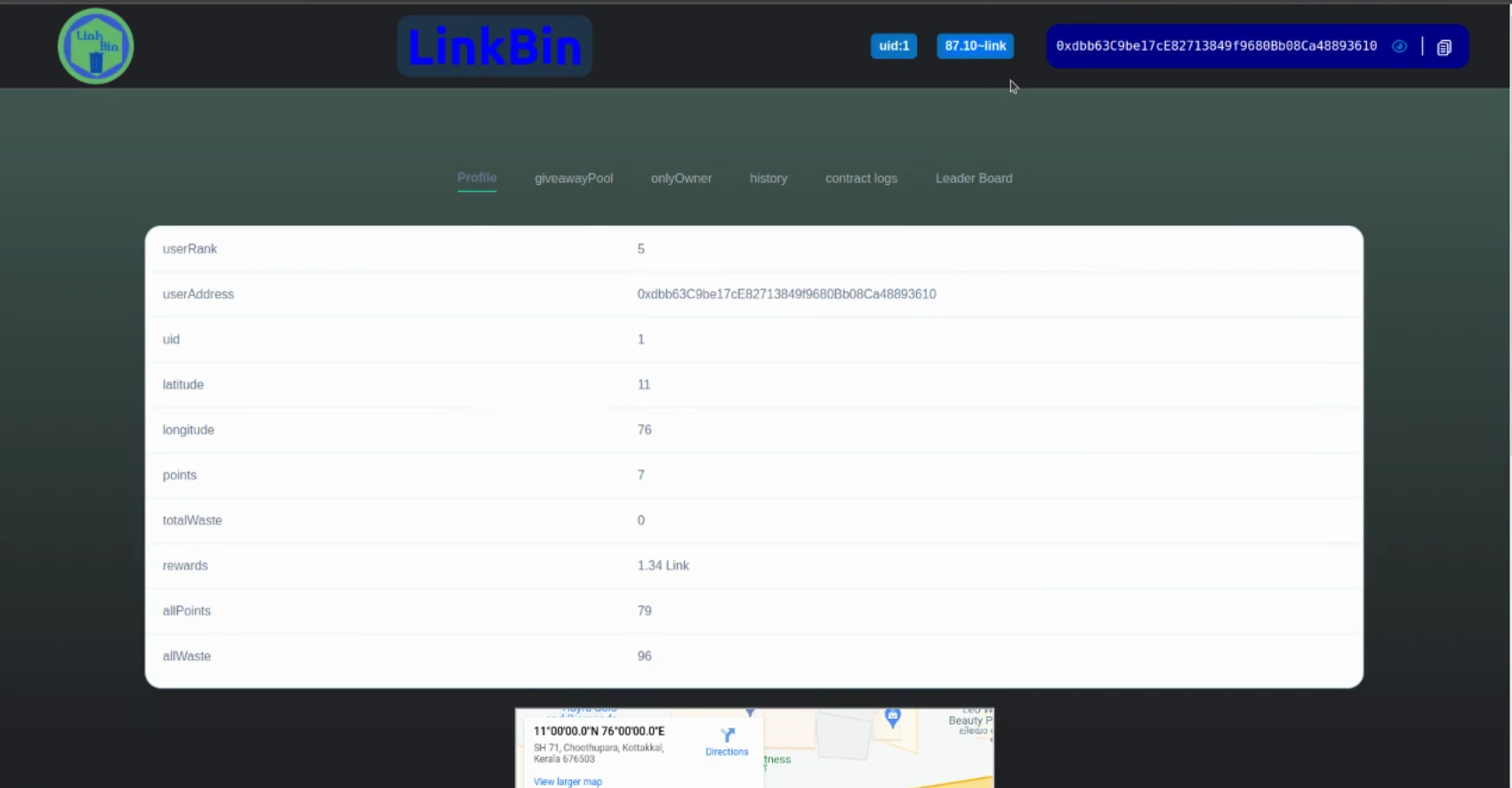Select the longitude row label

189,430
